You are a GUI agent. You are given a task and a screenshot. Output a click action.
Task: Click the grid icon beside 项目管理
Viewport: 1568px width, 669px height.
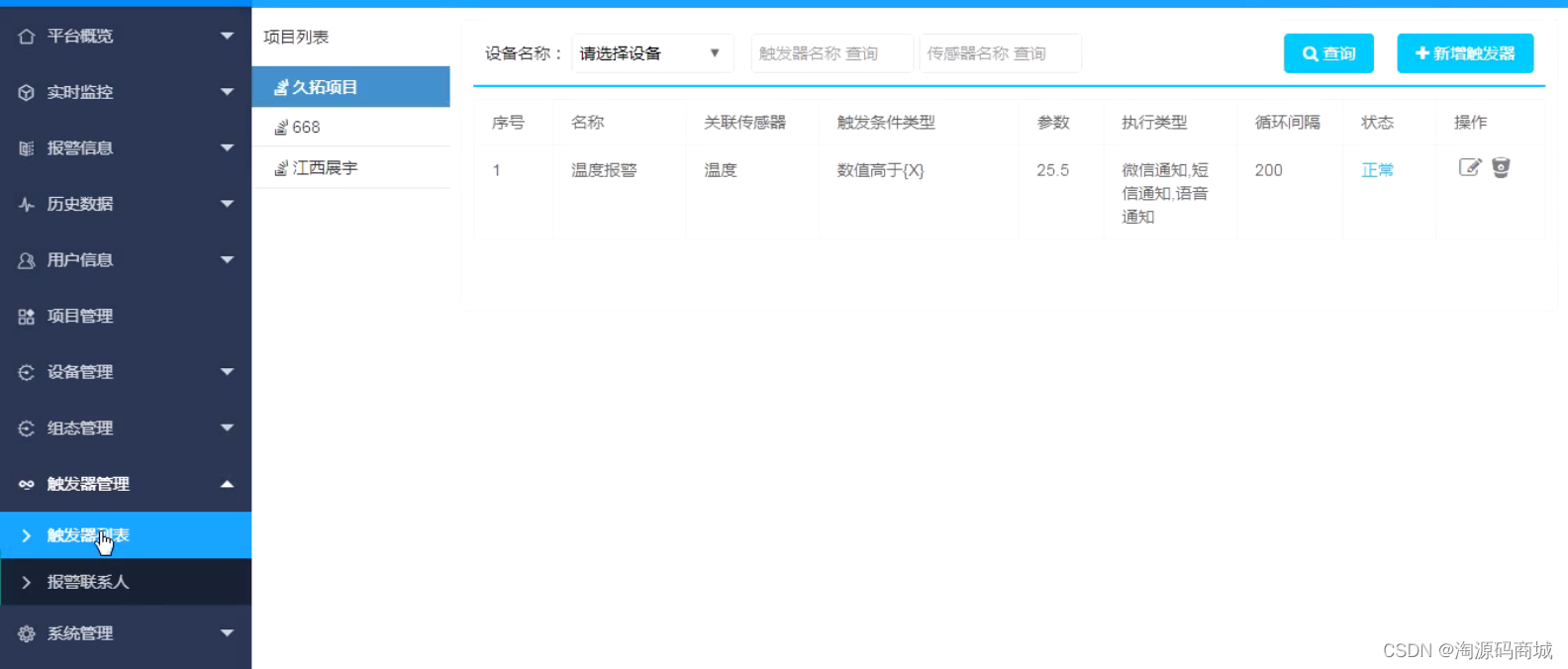click(27, 317)
